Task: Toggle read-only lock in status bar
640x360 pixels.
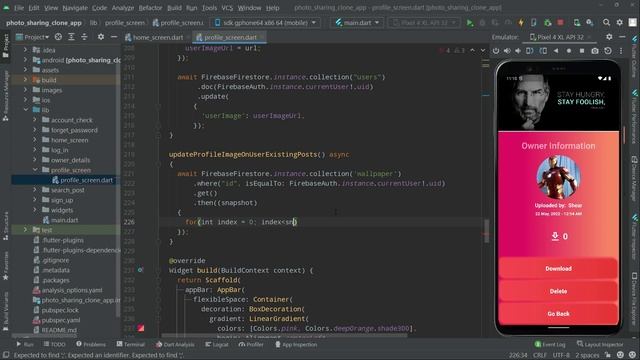Action: (608, 355)
